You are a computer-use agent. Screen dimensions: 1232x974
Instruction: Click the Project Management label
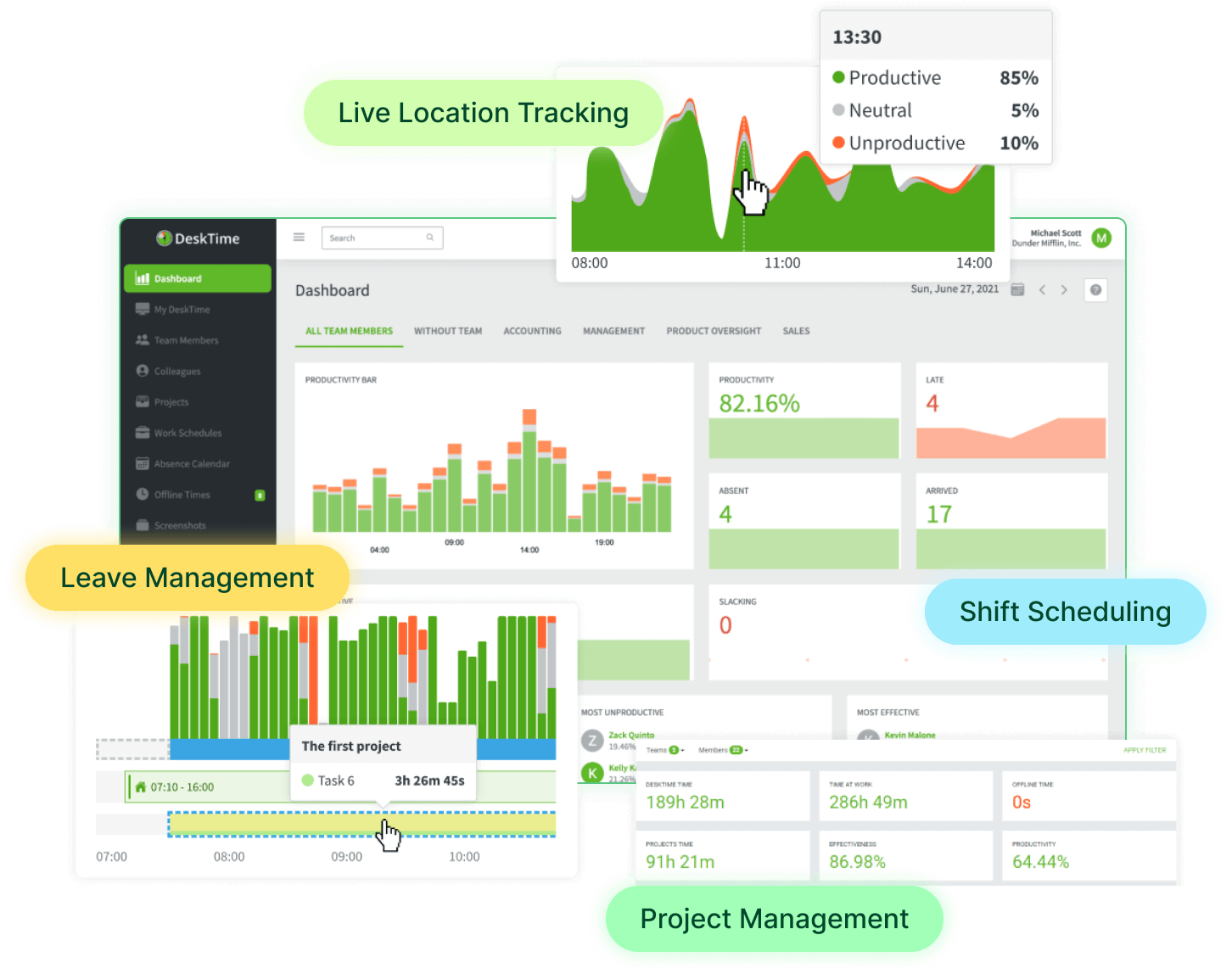coord(774,919)
